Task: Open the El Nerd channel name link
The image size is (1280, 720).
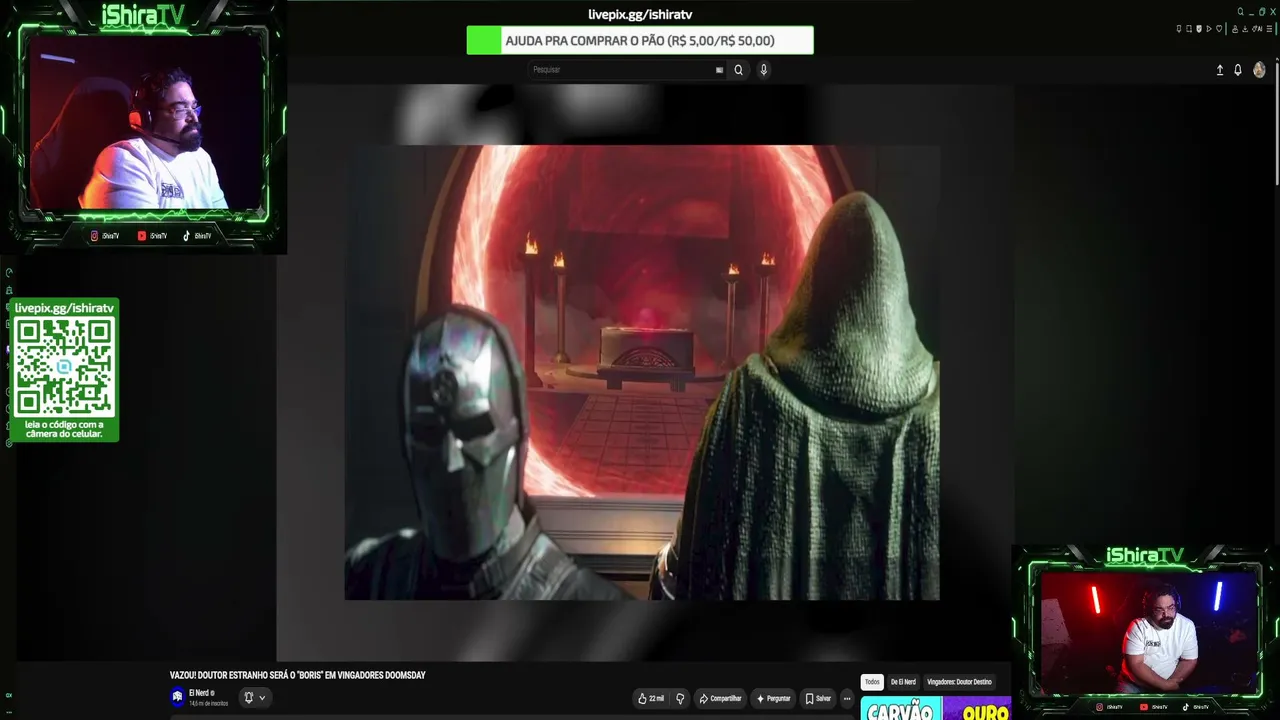Action: tap(200, 693)
